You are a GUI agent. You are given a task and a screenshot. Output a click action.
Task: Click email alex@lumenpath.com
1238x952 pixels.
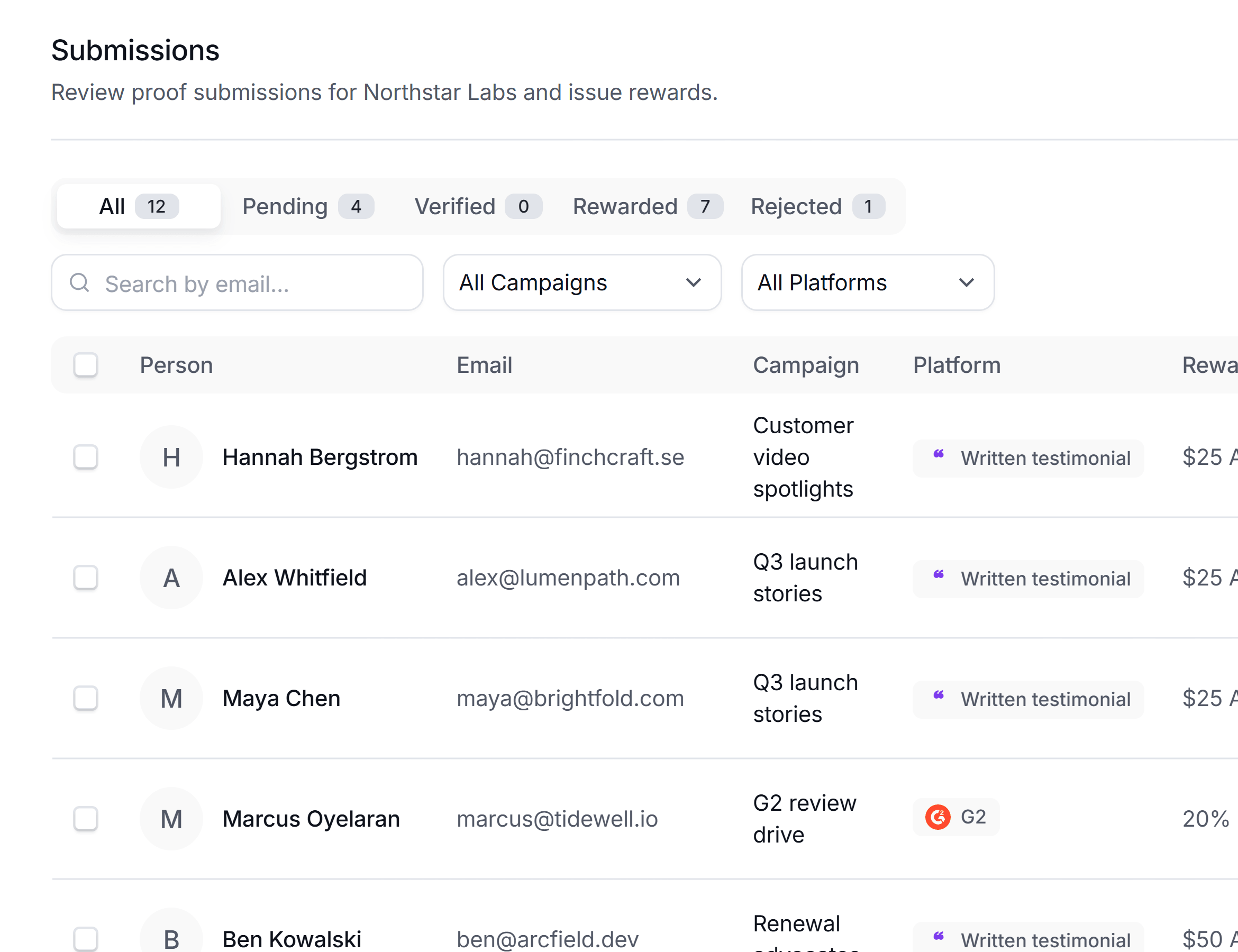[x=569, y=578]
